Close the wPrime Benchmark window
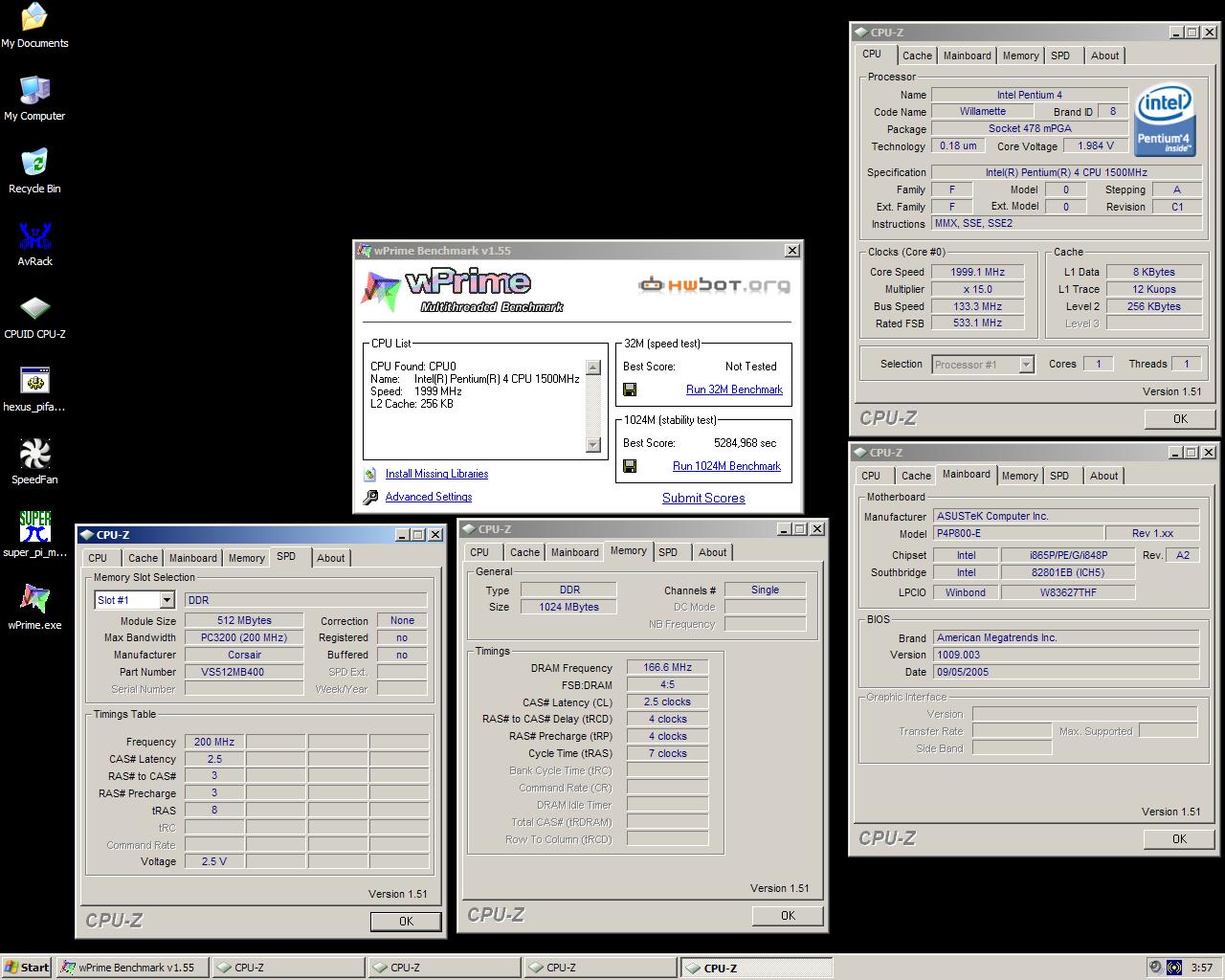 click(x=792, y=251)
